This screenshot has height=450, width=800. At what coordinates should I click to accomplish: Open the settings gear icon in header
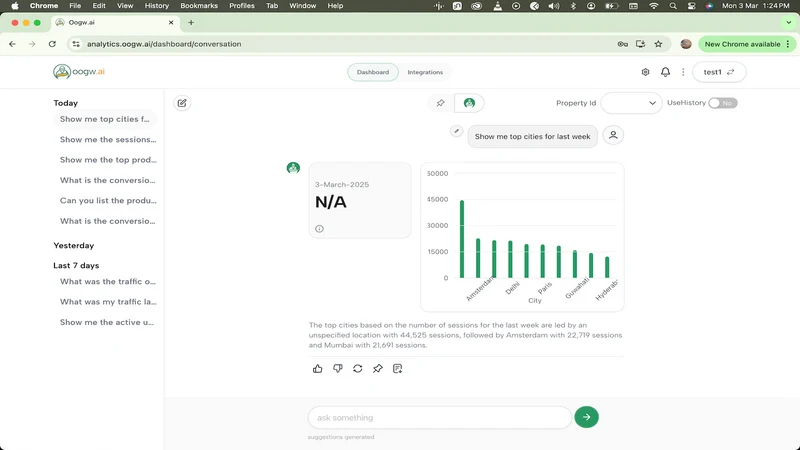[645, 72]
